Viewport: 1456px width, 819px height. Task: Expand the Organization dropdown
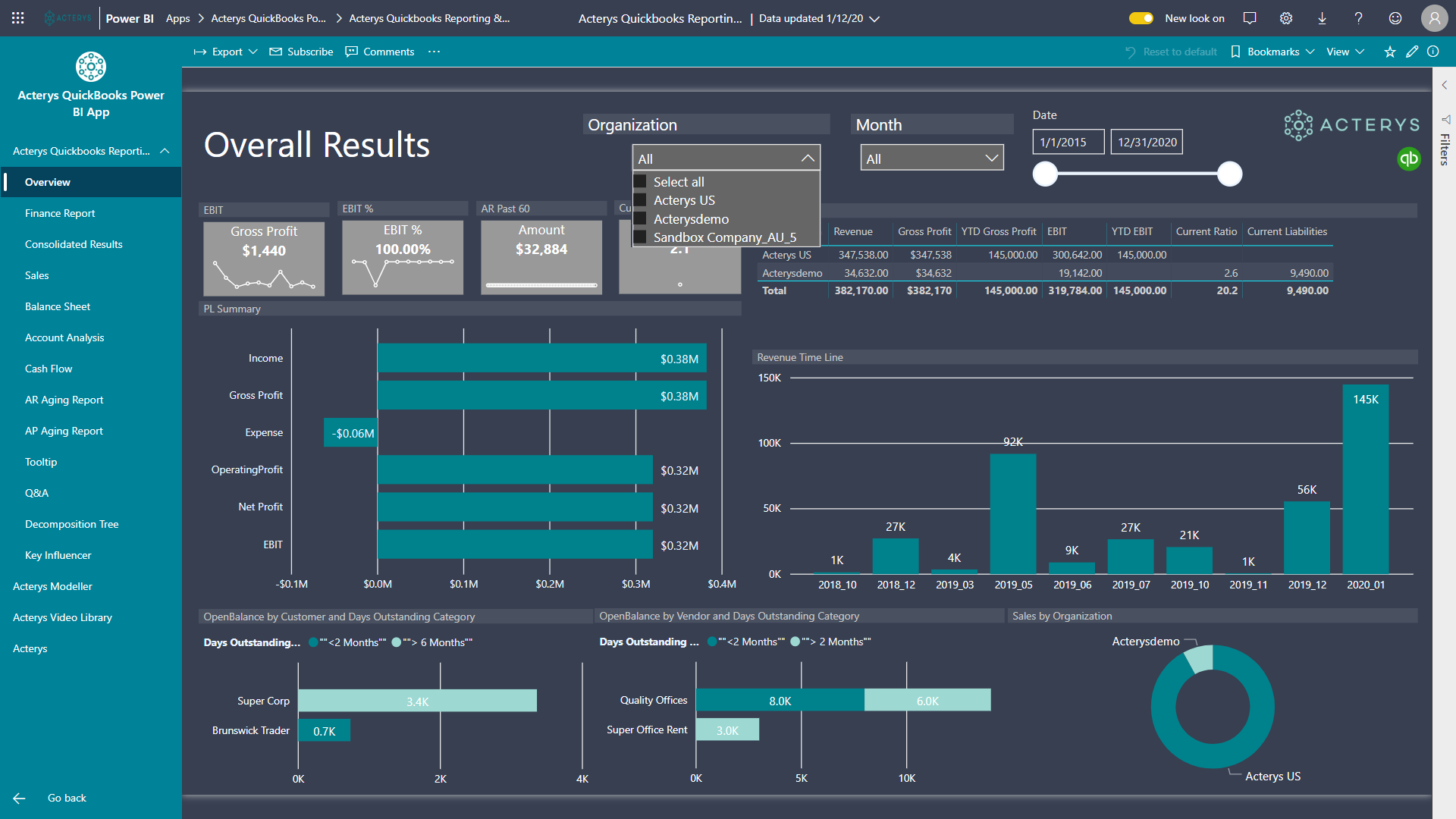806,158
